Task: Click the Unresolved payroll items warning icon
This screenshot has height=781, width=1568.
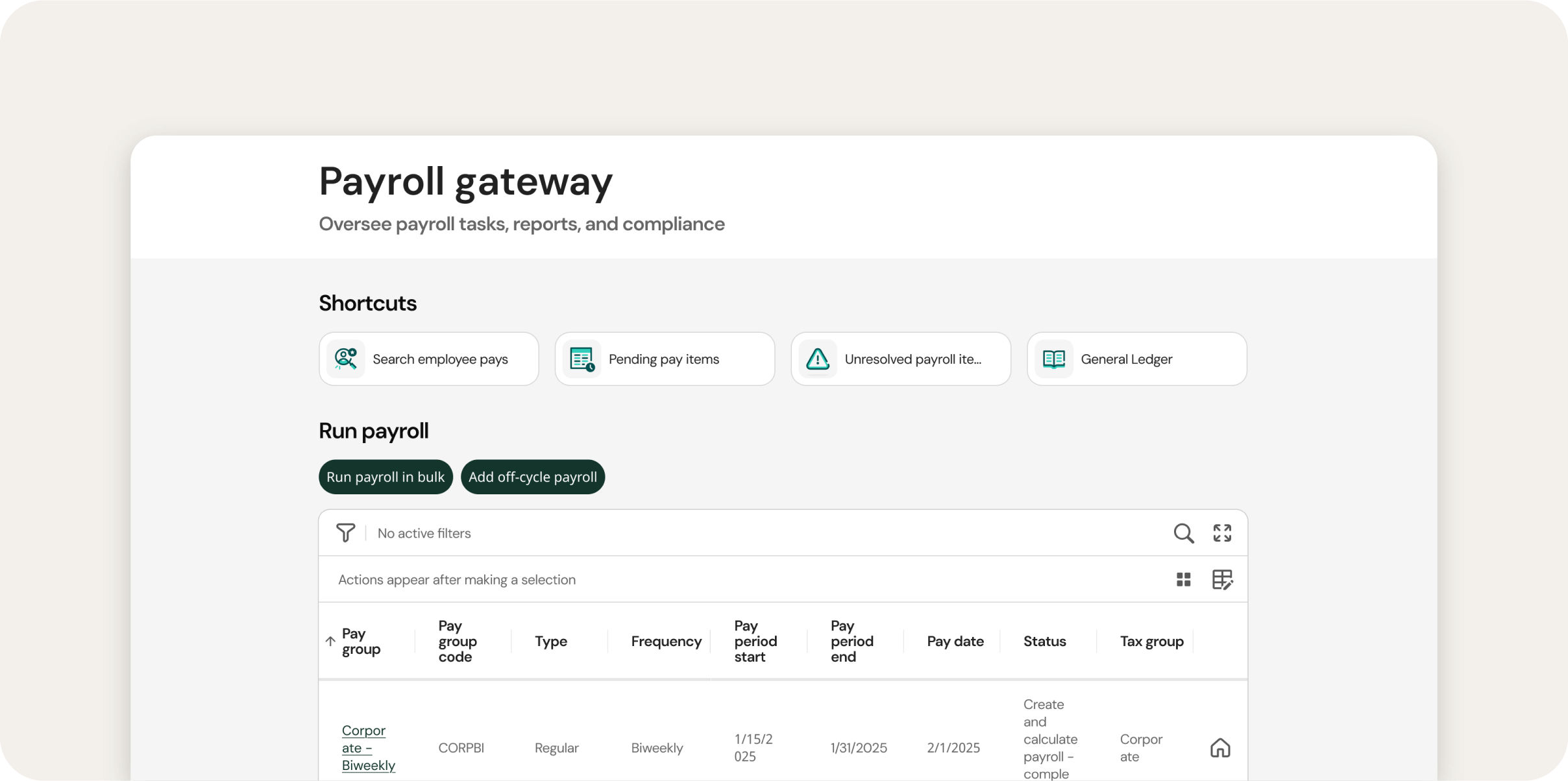Action: (818, 359)
